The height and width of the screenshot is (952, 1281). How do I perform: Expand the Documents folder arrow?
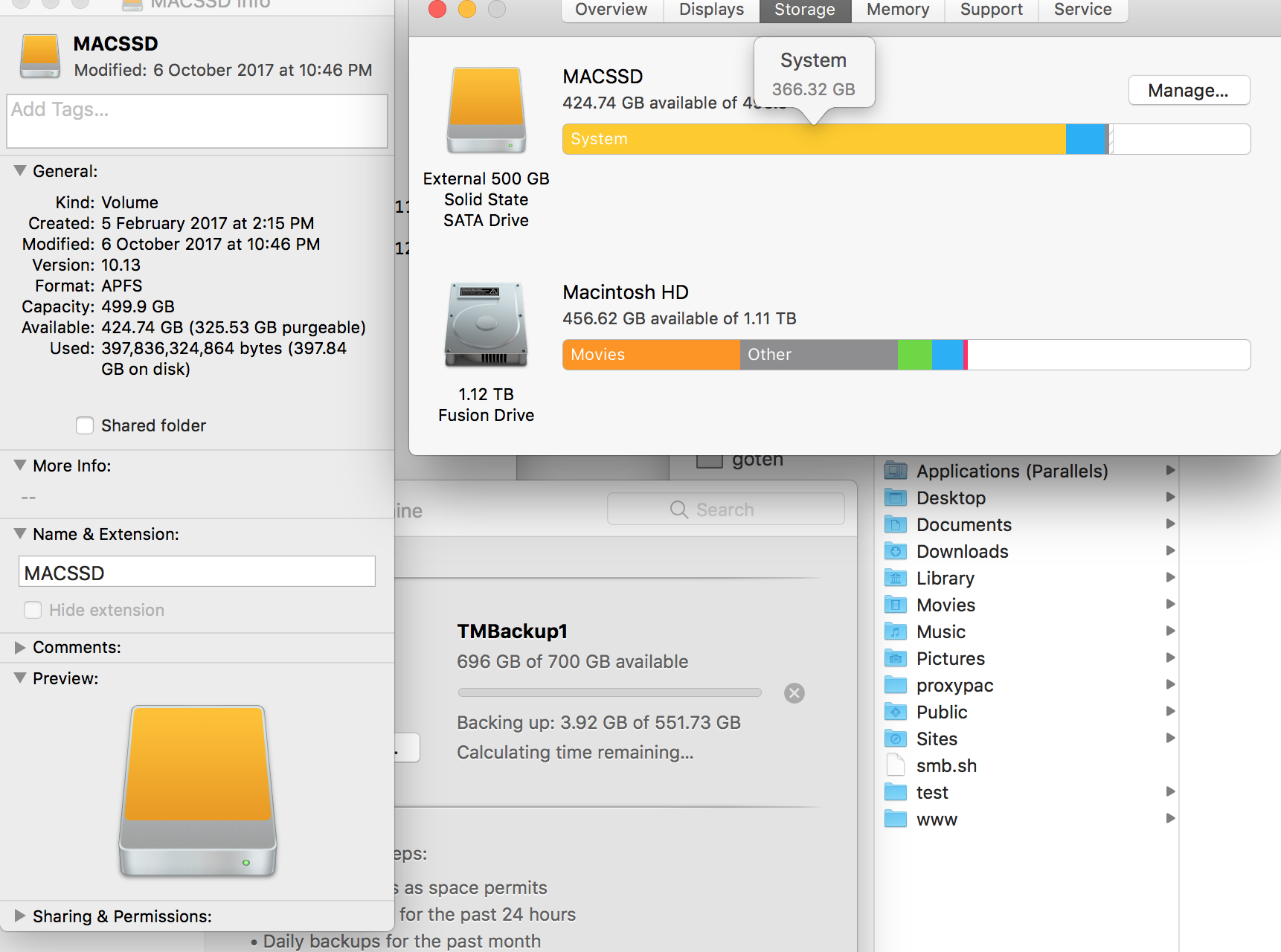[x=1170, y=524]
